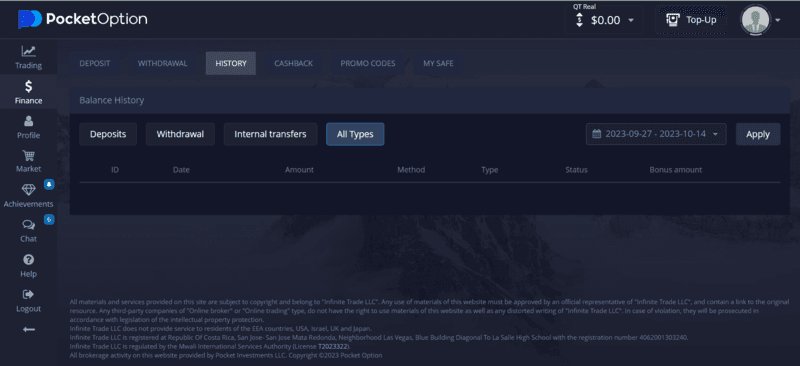Click the PocketOption logo
Screen dimensions: 800x366
pyautogui.click(x=83, y=19)
